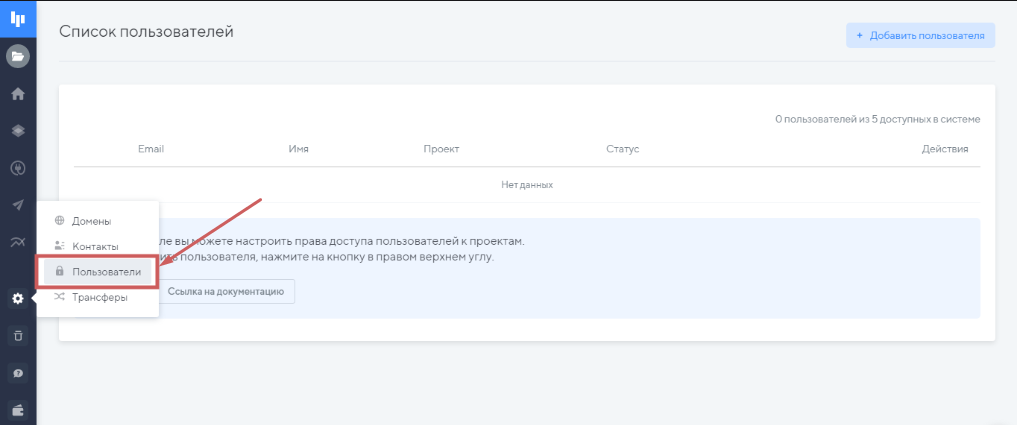Click the Статус column header
Screen dimensions: 1017x425
click(x=622, y=149)
